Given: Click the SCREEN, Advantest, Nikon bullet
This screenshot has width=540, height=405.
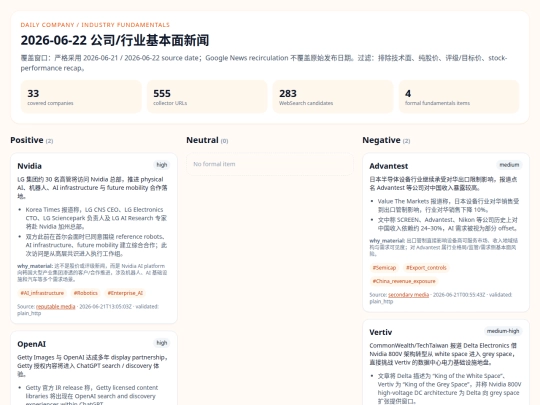Looking at the screenshot, I should [x=447, y=224].
